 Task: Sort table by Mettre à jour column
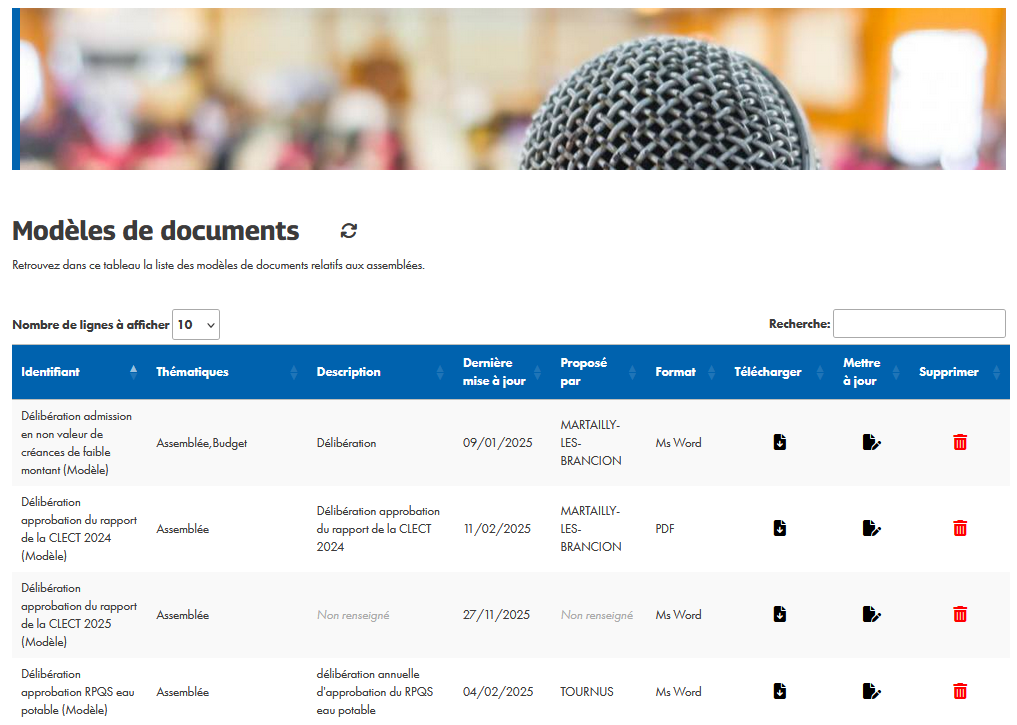[x=871, y=372]
